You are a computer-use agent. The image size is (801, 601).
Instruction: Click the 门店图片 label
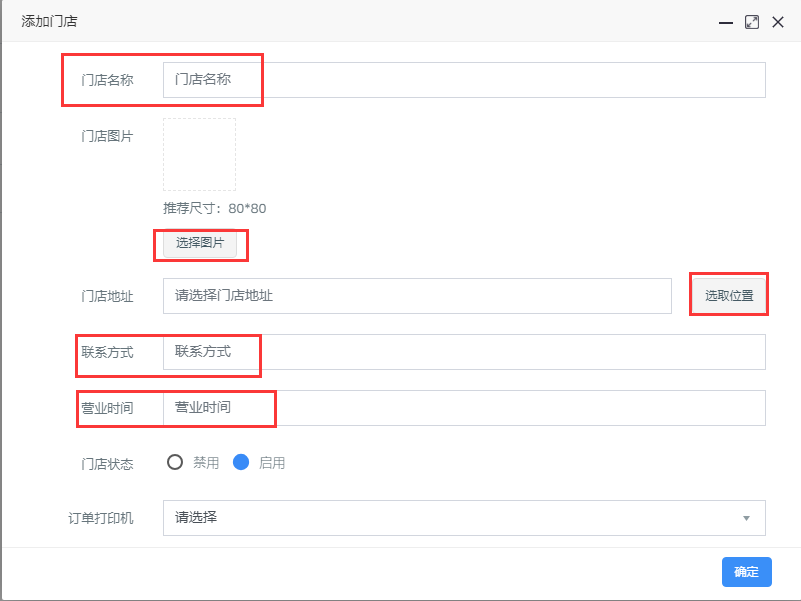point(107,136)
